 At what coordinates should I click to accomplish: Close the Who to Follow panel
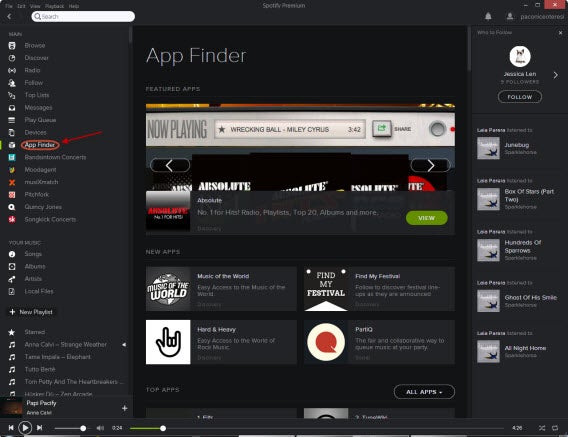(560, 33)
